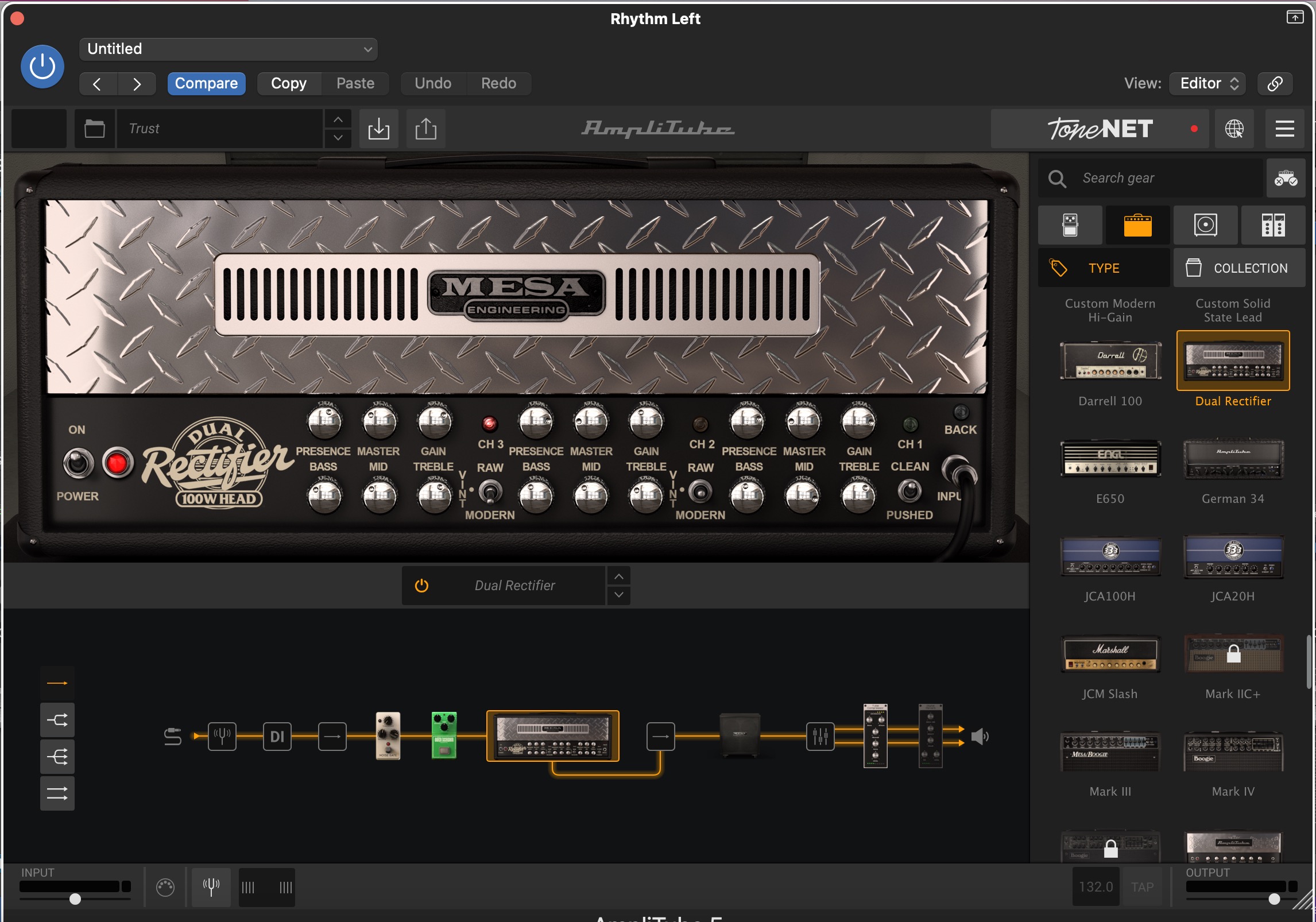Image resolution: width=1316 pixels, height=922 pixels.
Task: Open the Untitled preset dropdown
Action: 228,49
